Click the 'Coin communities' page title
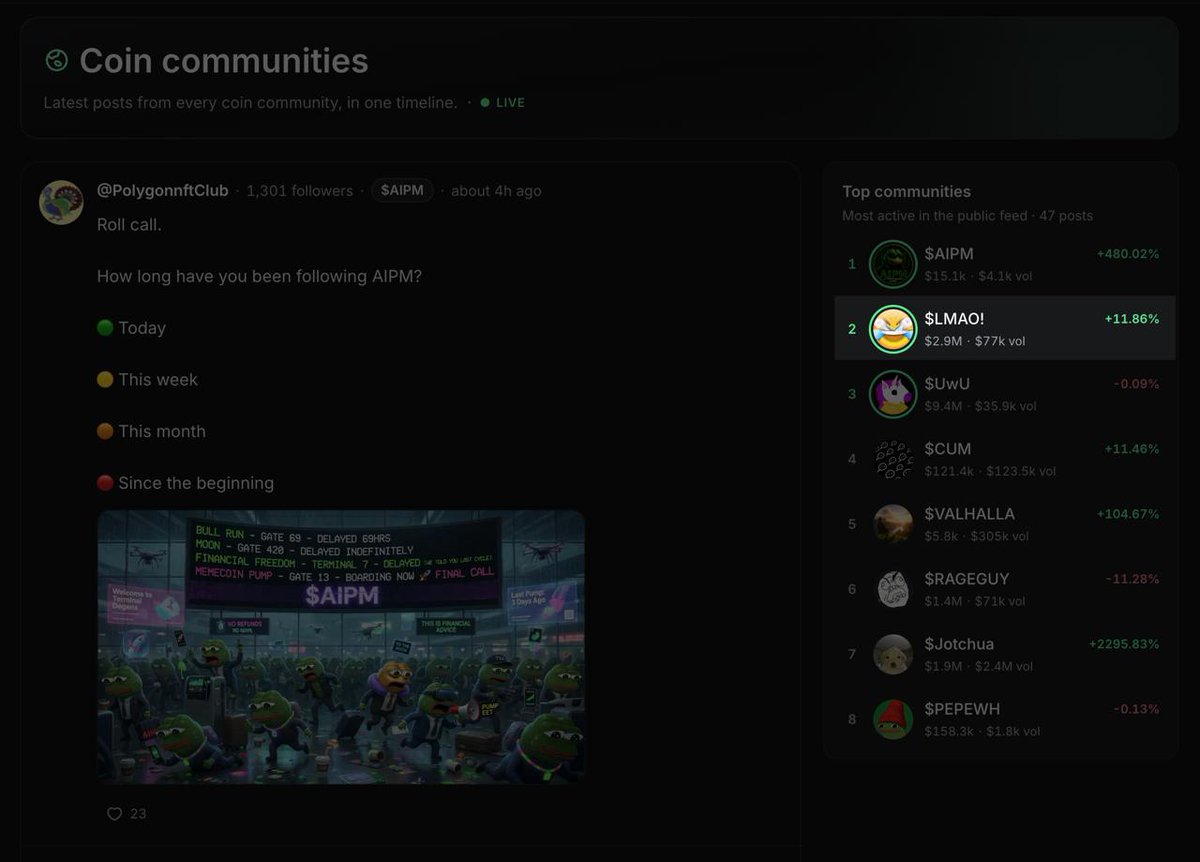 224,61
